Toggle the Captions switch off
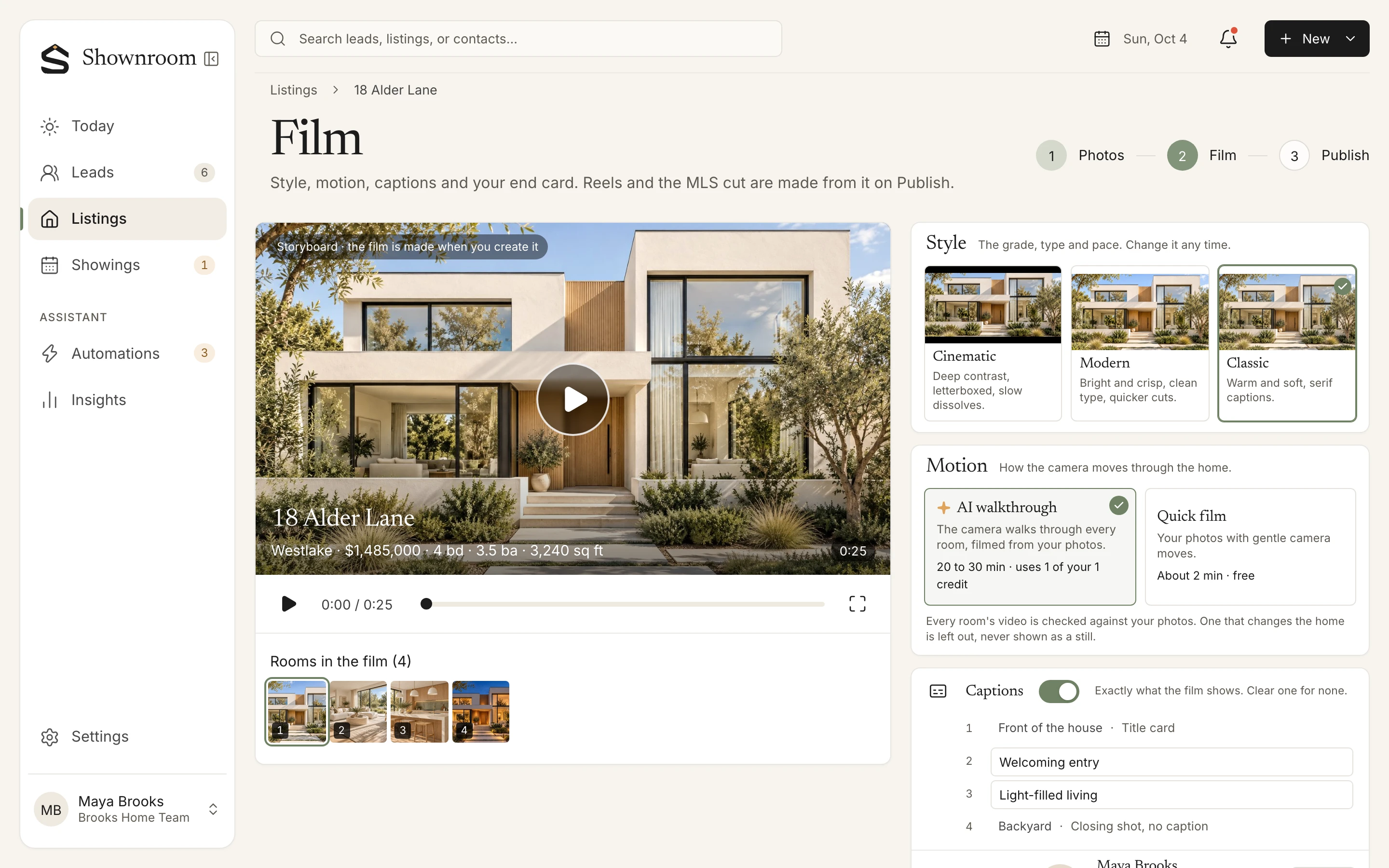 pos(1059,691)
